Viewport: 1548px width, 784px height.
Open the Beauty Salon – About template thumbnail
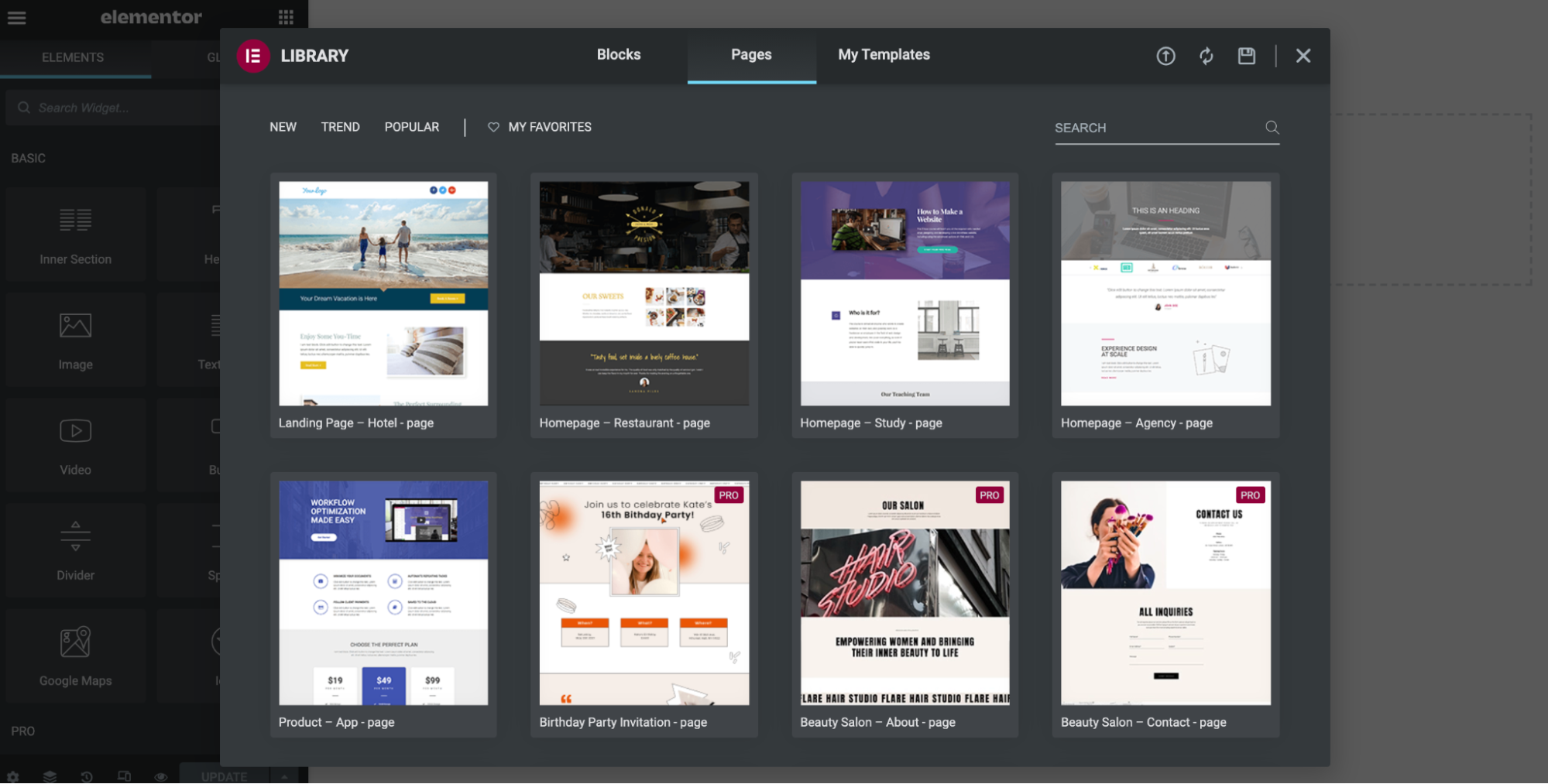click(x=905, y=593)
